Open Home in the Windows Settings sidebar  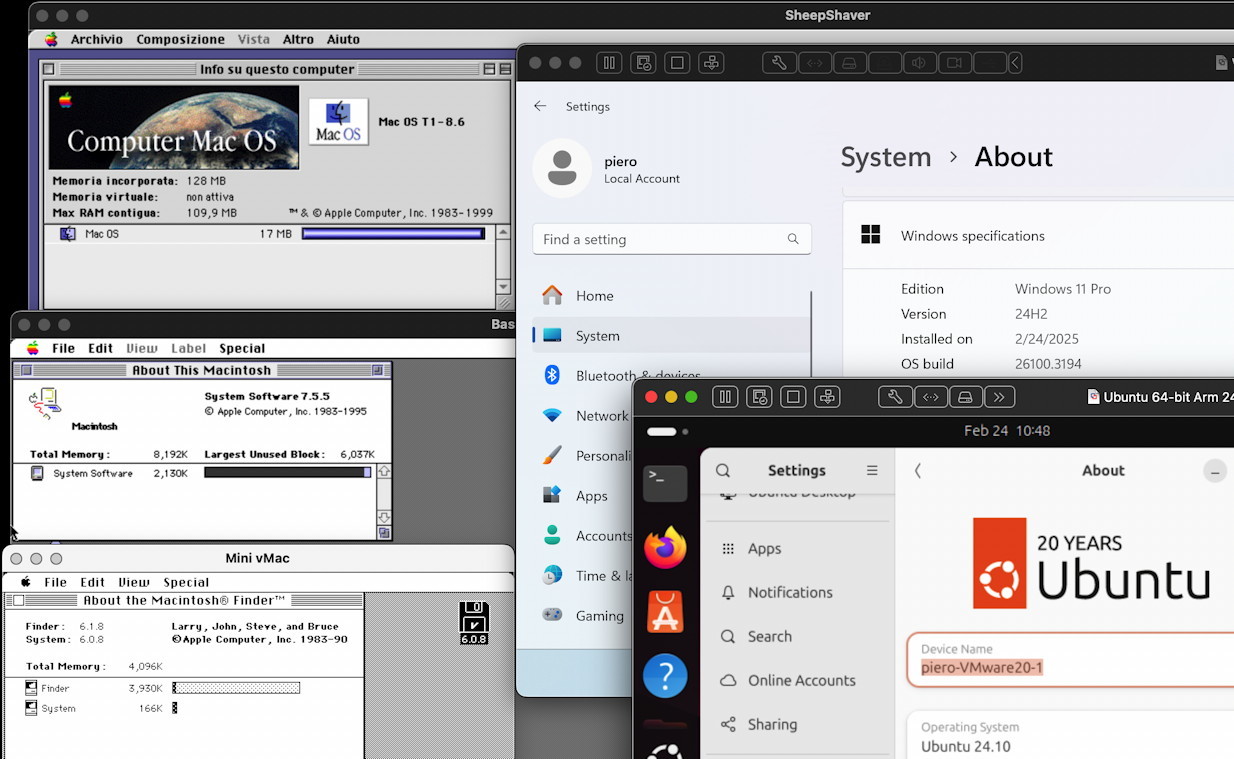(x=670, y=296)
